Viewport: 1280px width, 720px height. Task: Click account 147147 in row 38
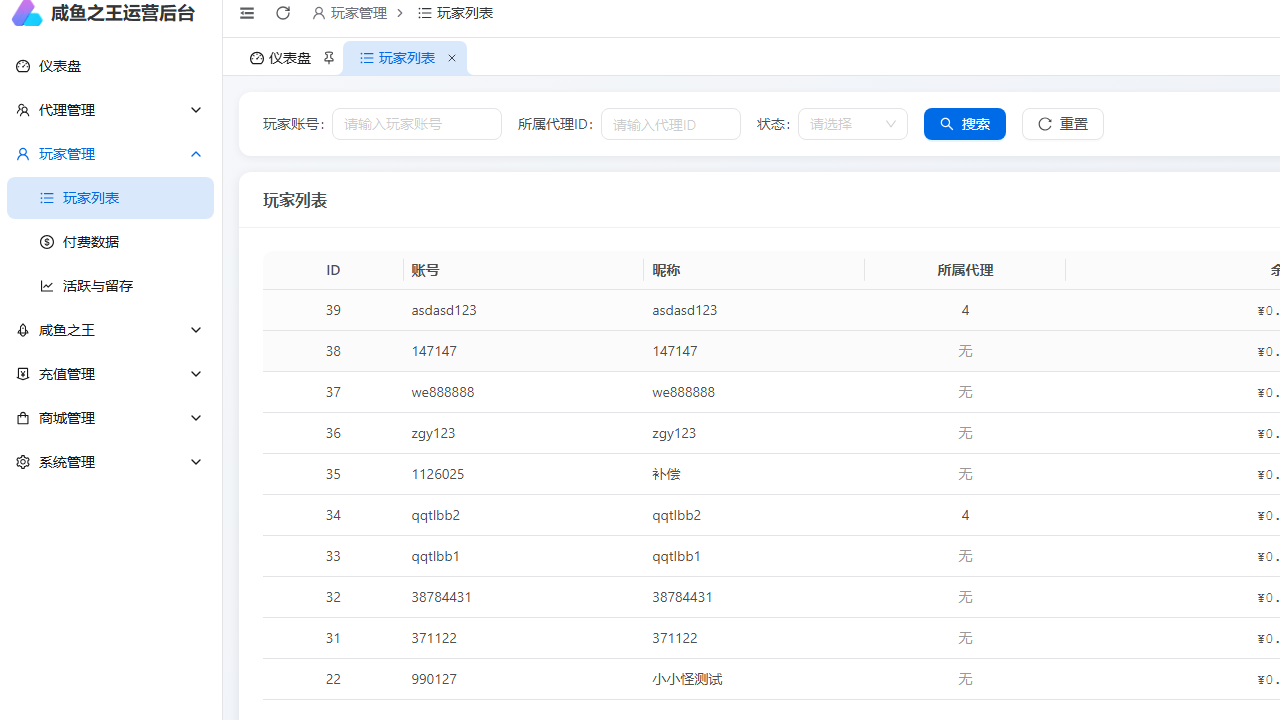coord(434,351)
